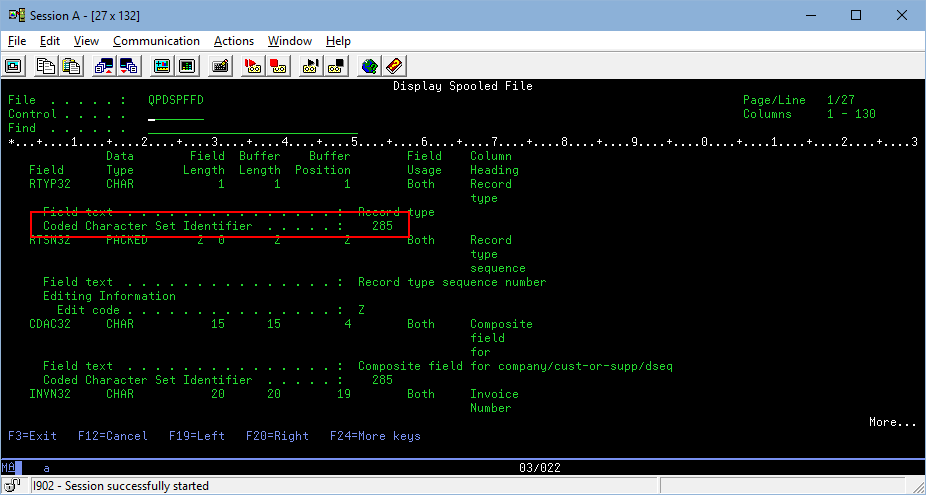
Task: Click the F20=Right function key
Action: pos(277,436)
